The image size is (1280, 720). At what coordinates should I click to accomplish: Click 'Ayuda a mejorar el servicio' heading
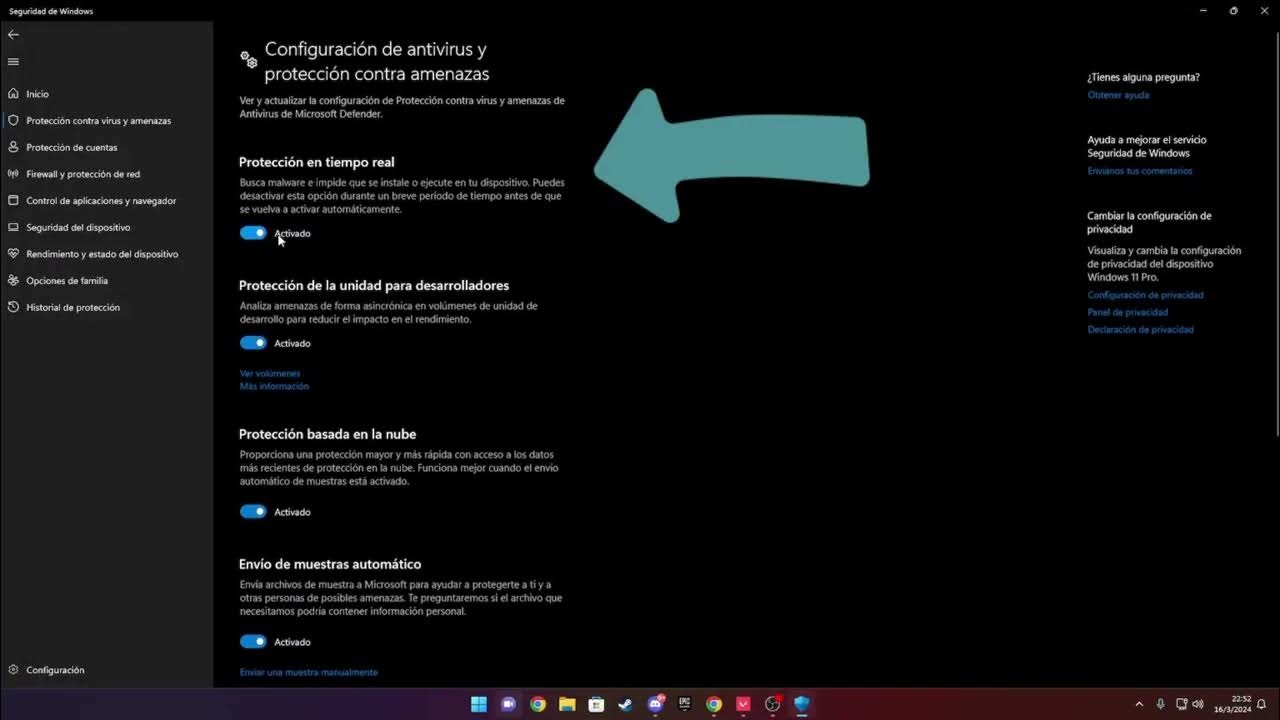point(1147,147)
